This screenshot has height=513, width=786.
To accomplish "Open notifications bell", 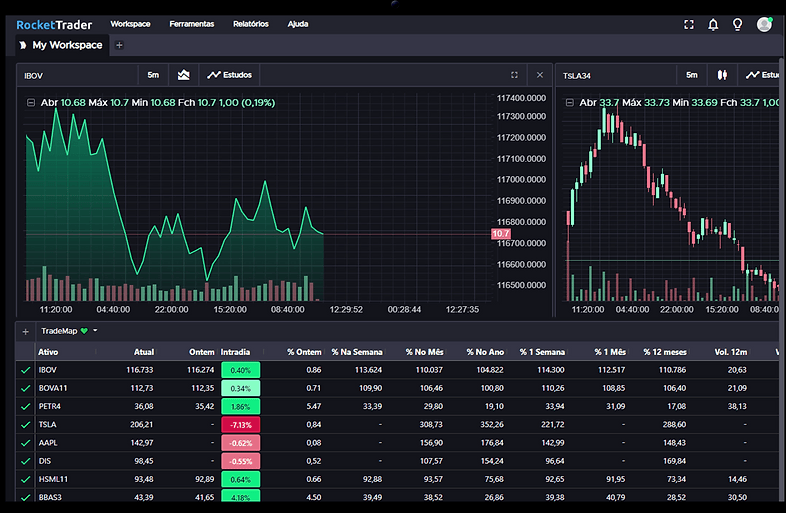I will tap(713, 25).
